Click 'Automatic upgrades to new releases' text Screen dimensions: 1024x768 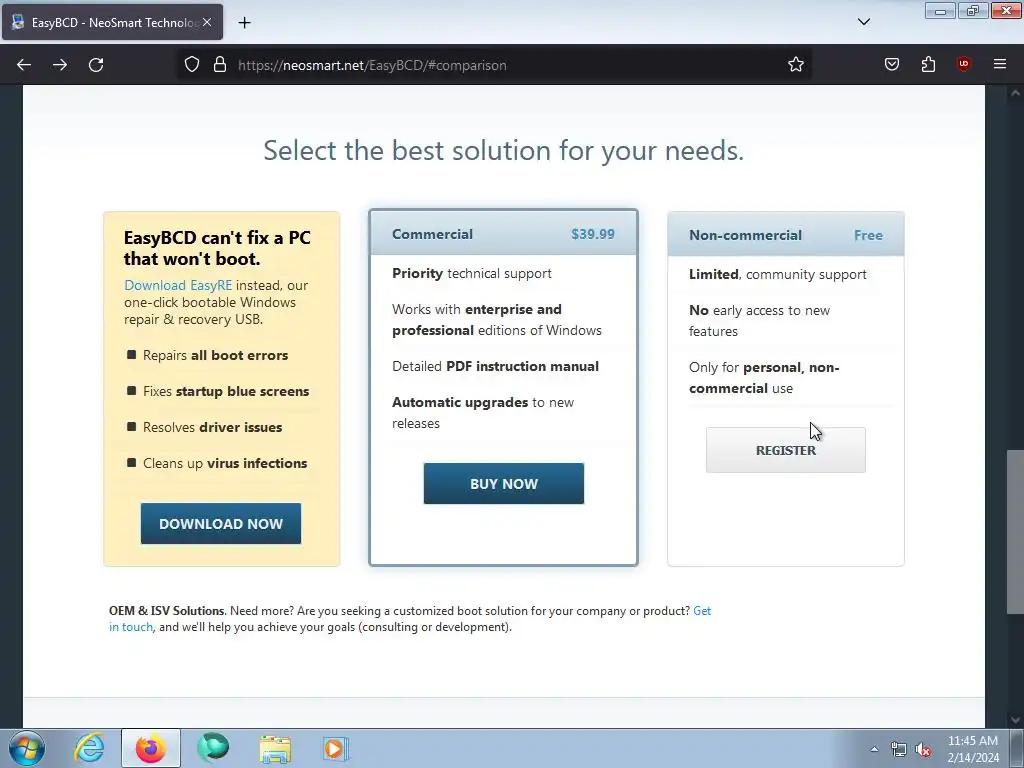coord(483,413)
